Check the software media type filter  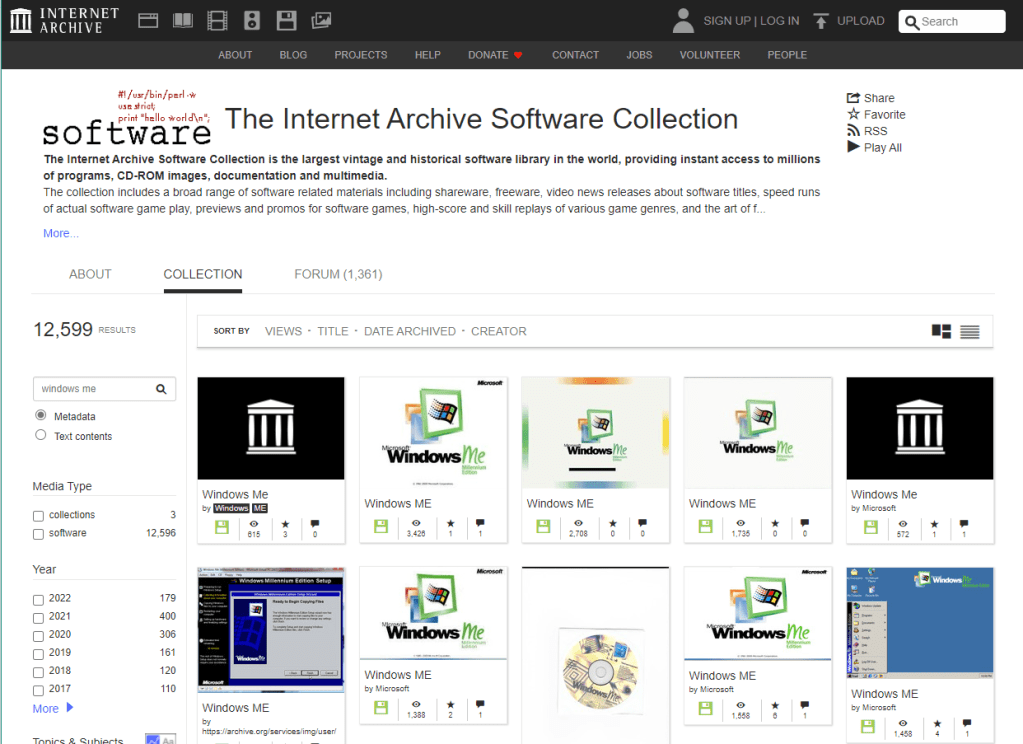(36, 533)
